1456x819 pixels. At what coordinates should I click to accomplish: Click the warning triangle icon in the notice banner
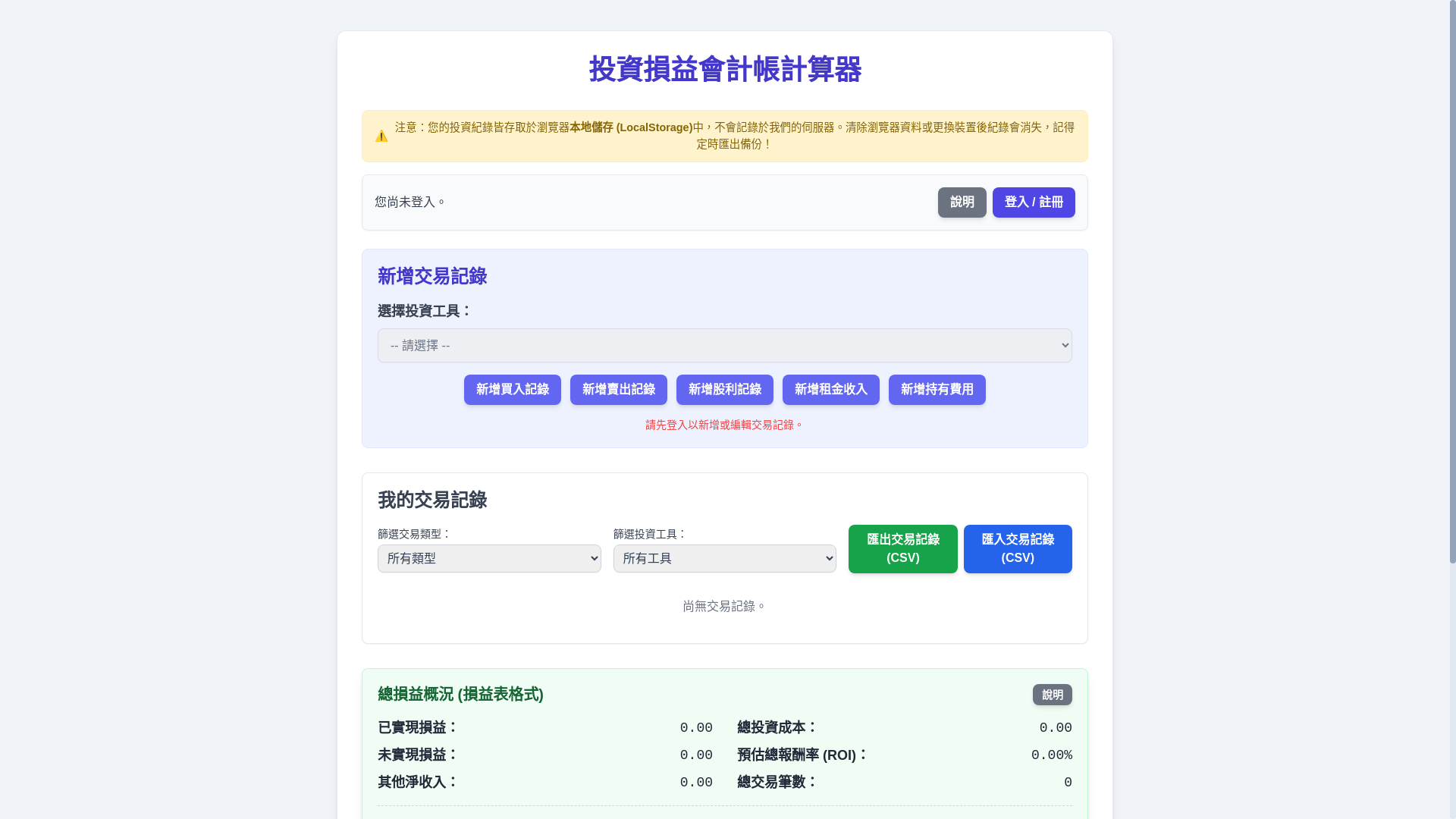(x=381, y=136)
